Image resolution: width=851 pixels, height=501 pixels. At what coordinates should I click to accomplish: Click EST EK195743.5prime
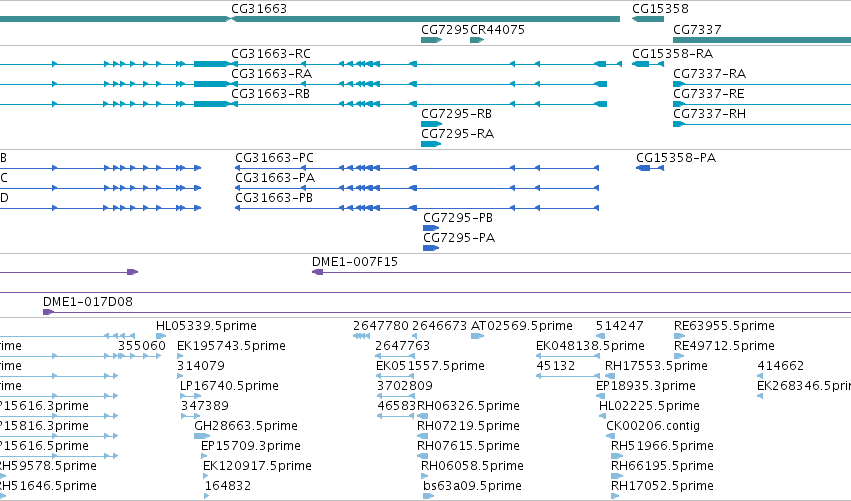(x=231, y=346)
